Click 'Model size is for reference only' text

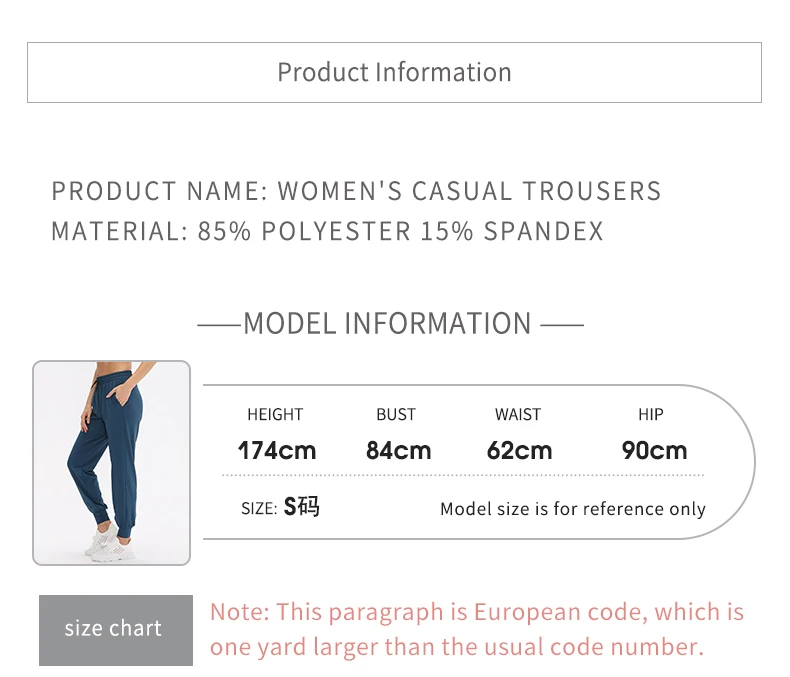click(x=573, y=509)
